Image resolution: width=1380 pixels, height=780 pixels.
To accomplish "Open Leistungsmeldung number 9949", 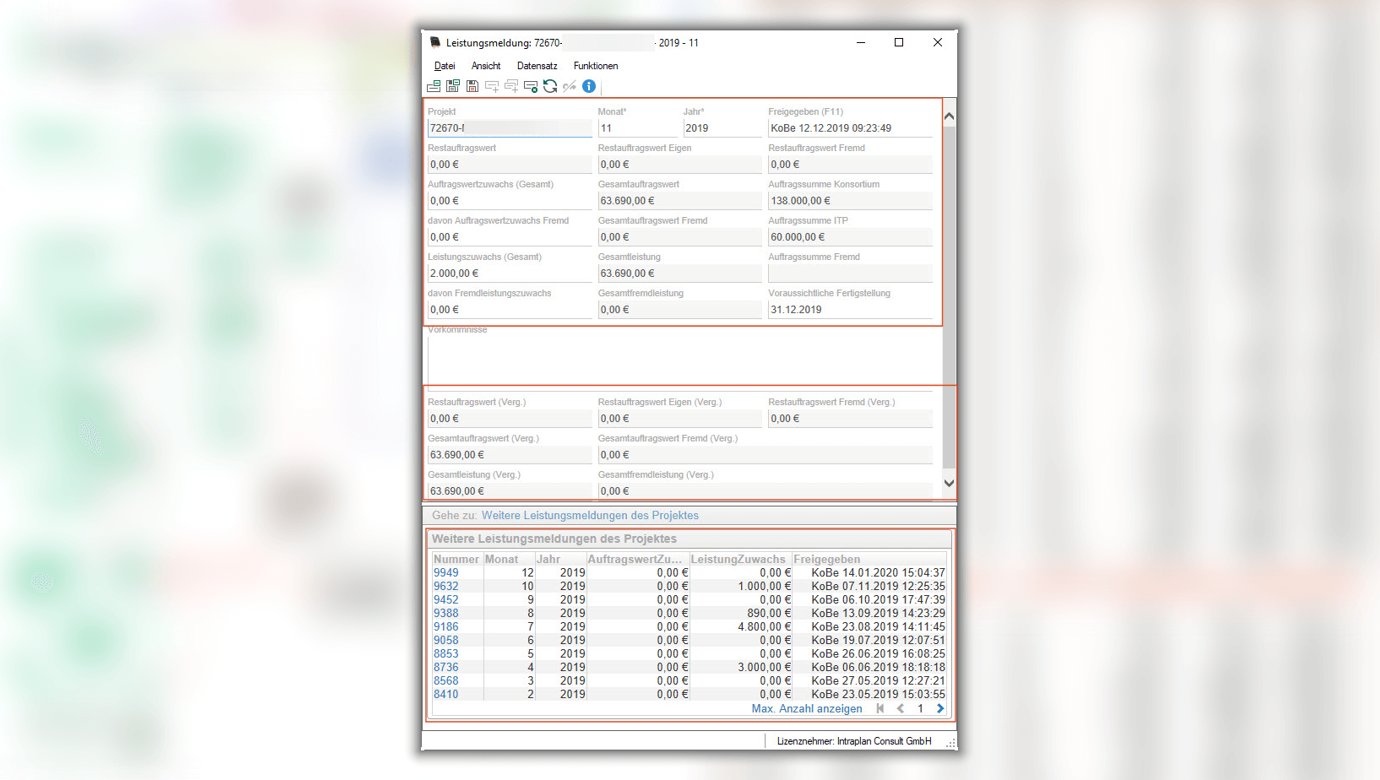I will (x=446, y=573).
